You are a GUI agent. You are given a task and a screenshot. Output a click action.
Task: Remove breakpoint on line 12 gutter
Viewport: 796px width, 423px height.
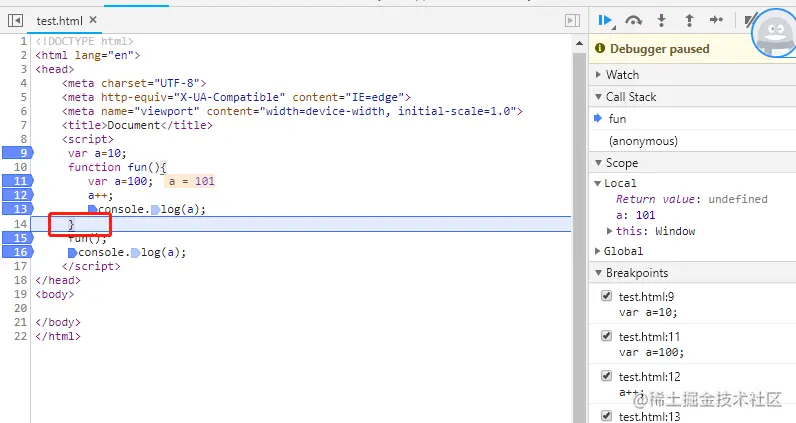coord(18,195)
